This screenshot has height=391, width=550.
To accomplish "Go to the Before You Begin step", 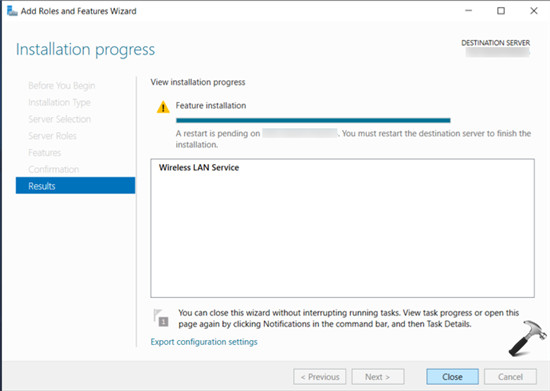I will click(62, 86).
